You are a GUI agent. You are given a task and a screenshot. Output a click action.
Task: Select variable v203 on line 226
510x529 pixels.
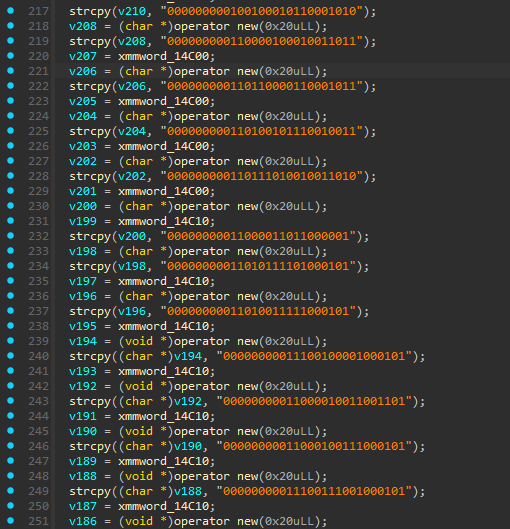pos(83,146)
